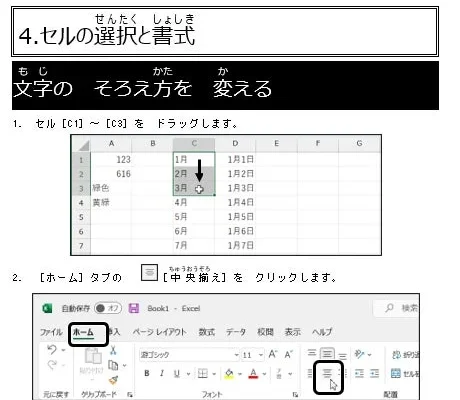Image resolution: width=460 pixels, height=400 pixels.
Task: Click the text Orientation icon
Action: point(359,354)
